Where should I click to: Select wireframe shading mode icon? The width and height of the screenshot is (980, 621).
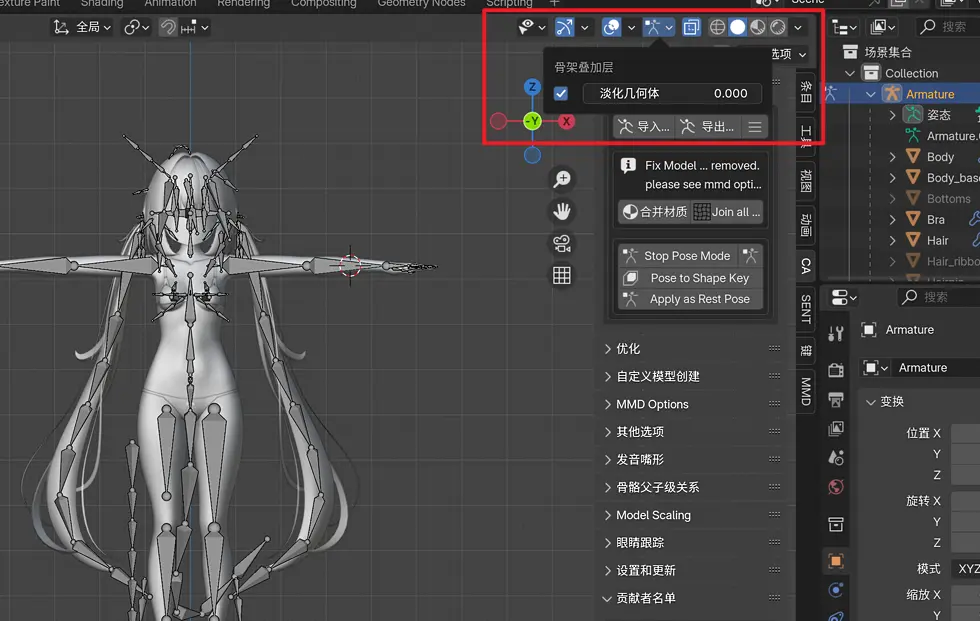(718, 27)
